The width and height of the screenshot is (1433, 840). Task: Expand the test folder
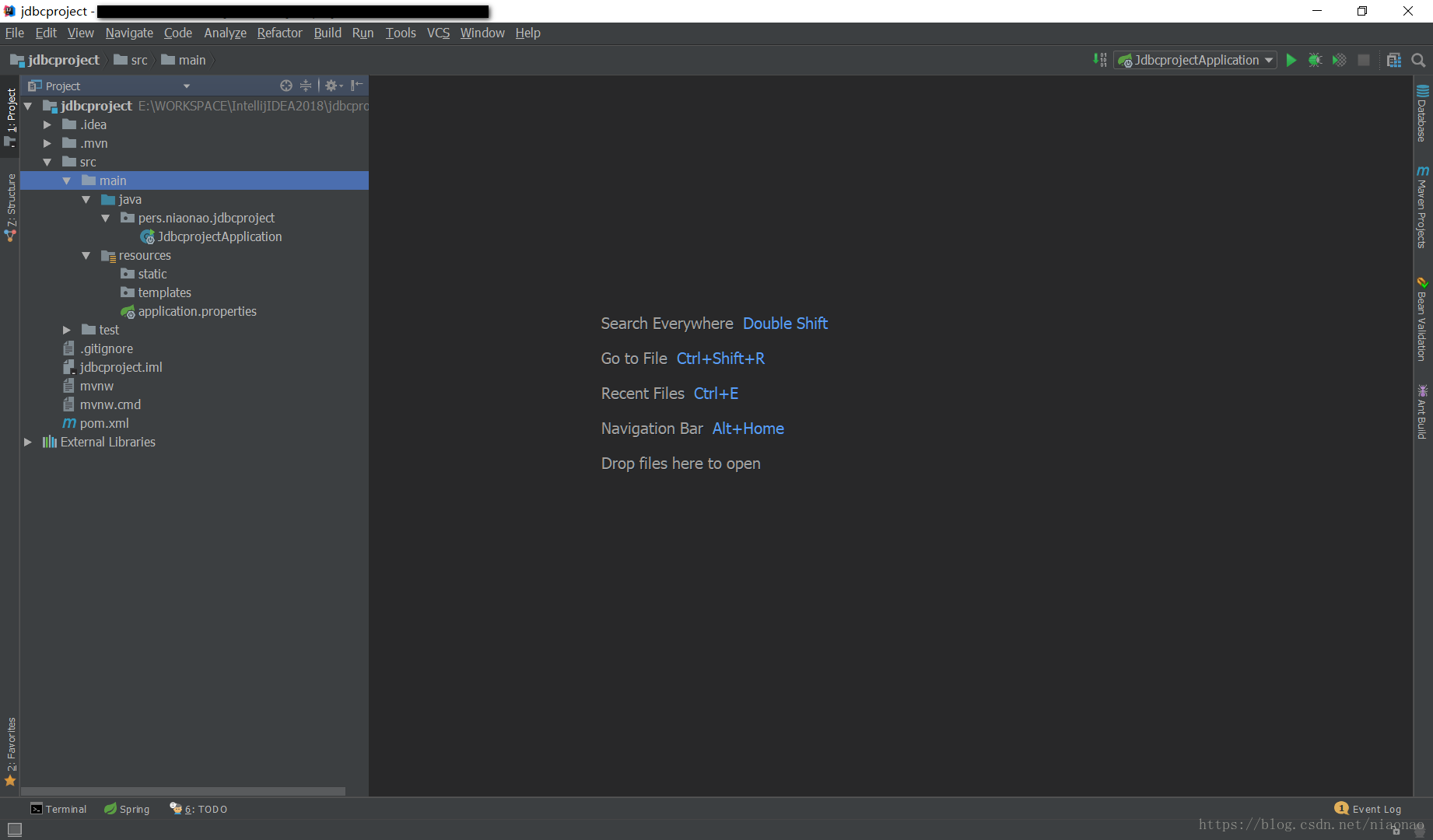coord(67,330)
